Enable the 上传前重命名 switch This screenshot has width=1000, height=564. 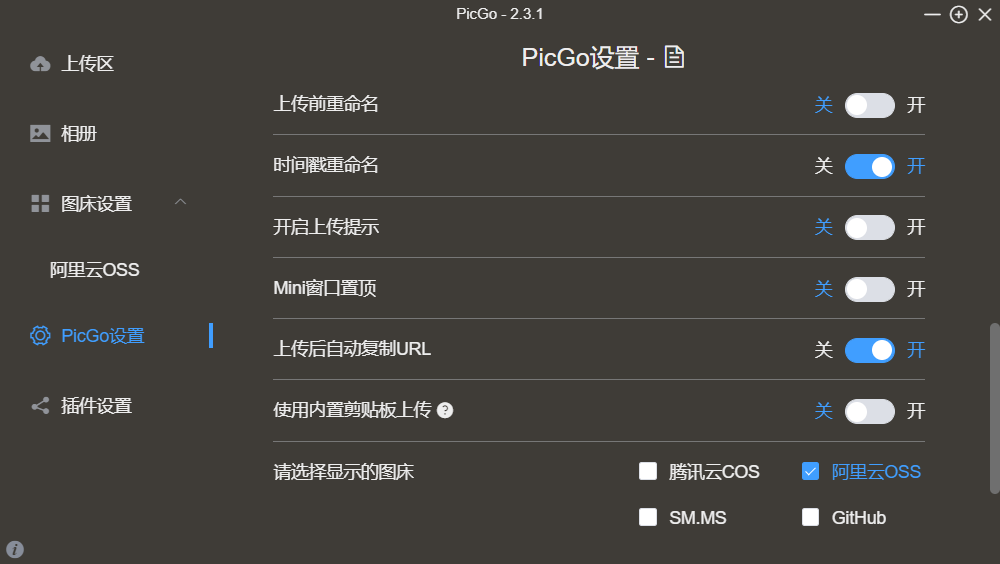click(x=869, y=105)
